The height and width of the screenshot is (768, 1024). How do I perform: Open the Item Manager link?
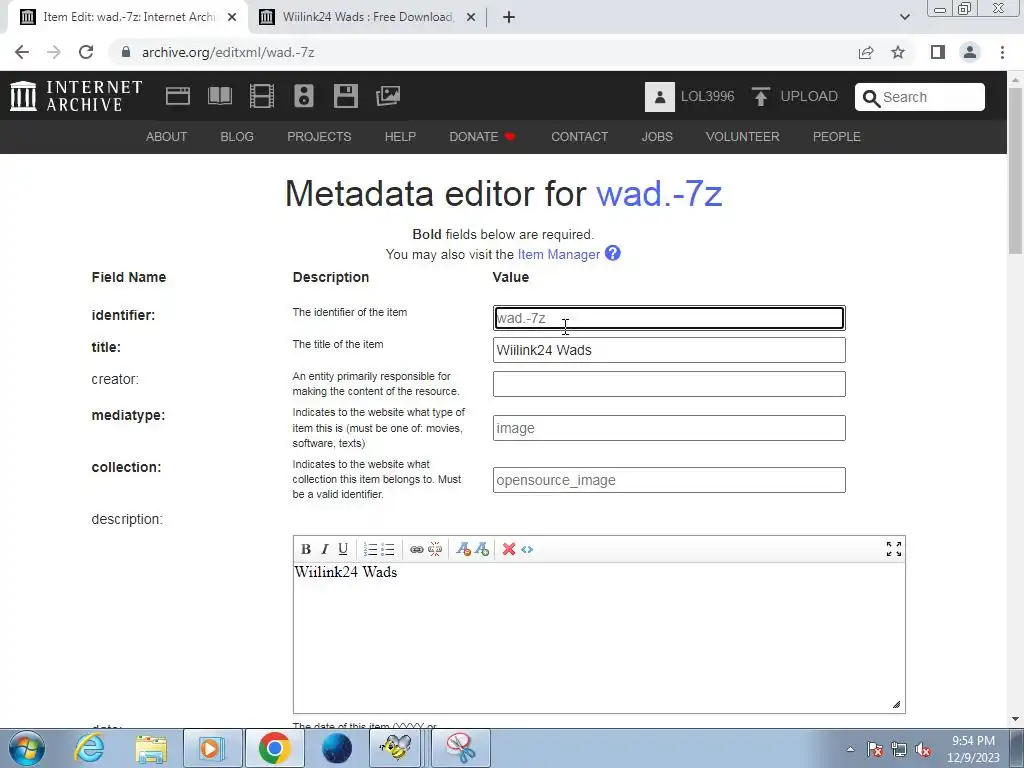[x=558, y=254]
